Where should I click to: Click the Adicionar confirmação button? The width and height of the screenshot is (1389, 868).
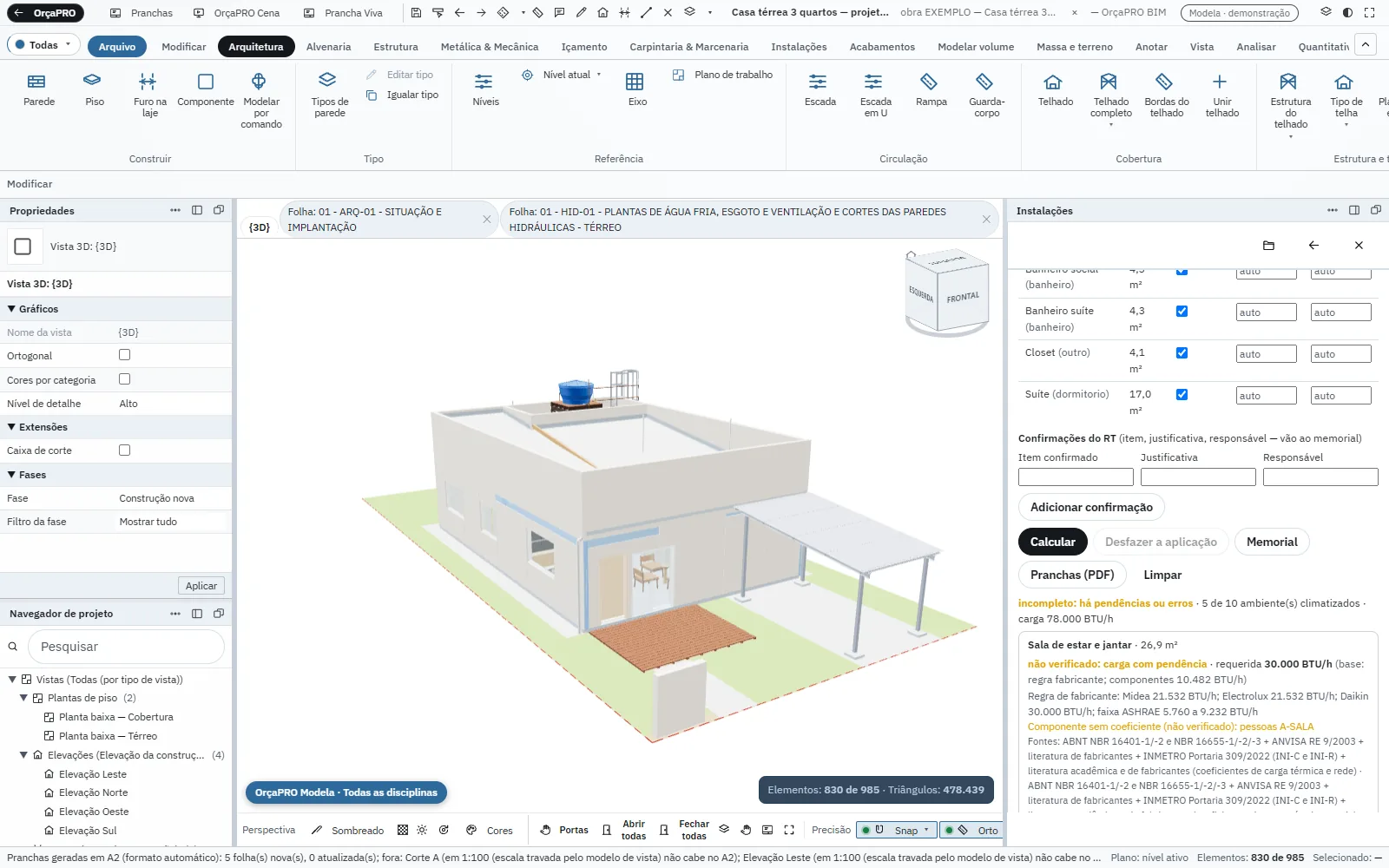click(x=1091, y=507)
